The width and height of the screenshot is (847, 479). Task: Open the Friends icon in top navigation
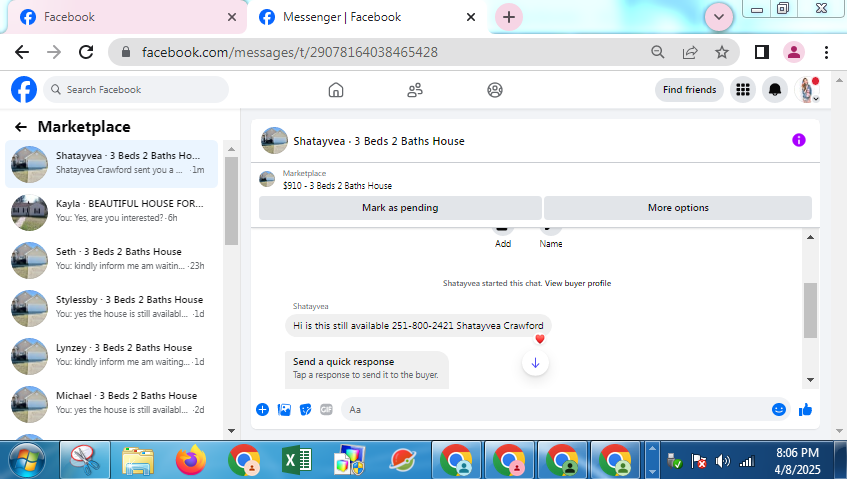click(x=415, y=90)
